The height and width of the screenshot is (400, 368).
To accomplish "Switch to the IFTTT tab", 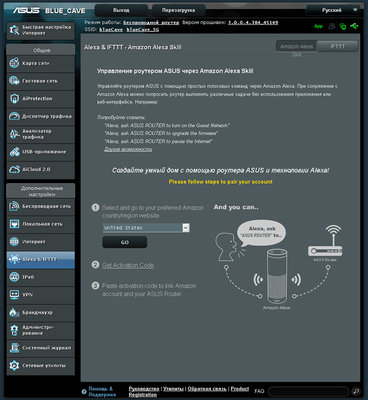I will [x=337, y=46].
